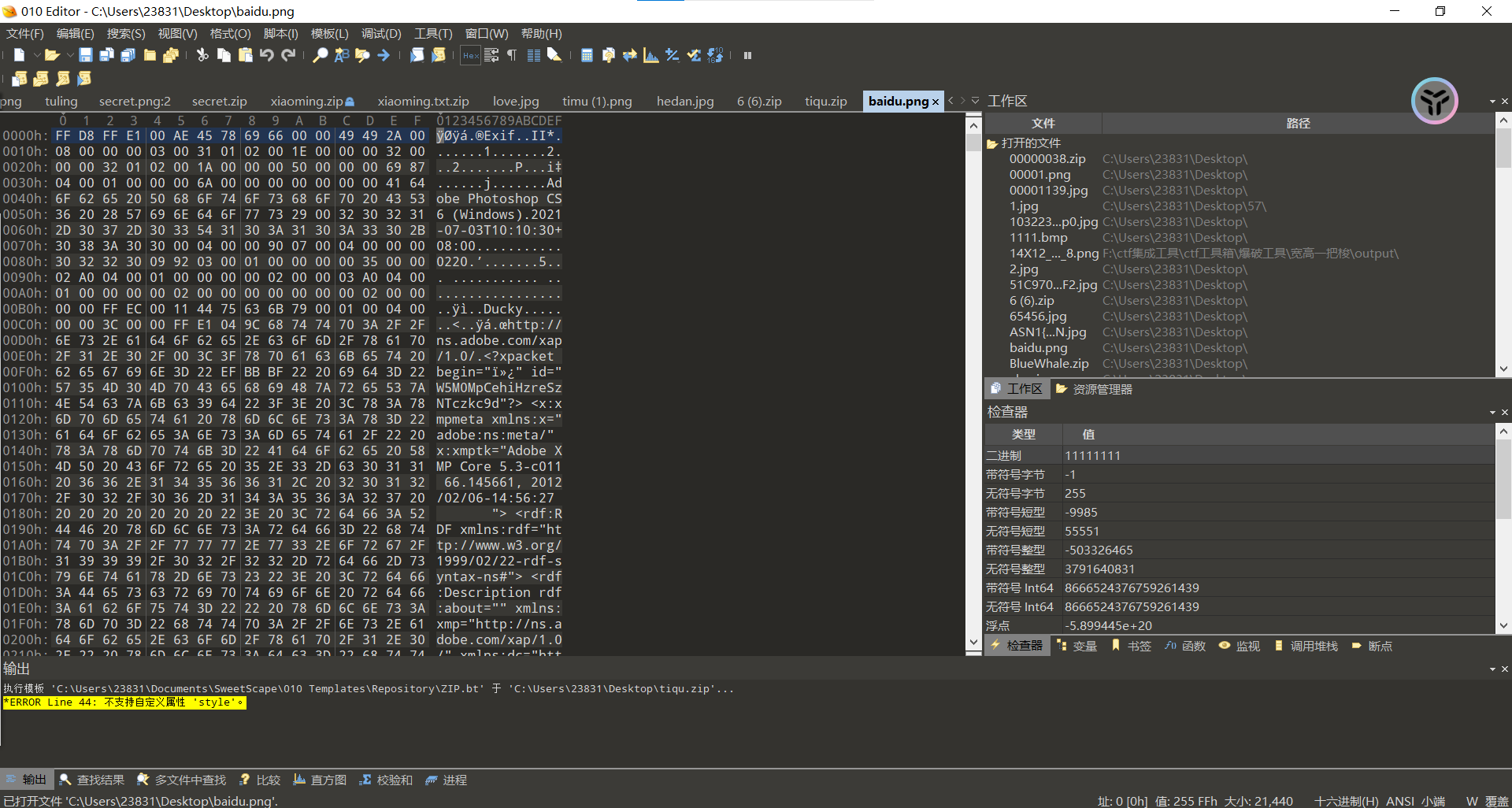
Task: Toggle Hex edit-as mode button
Action: coord(471,55)
